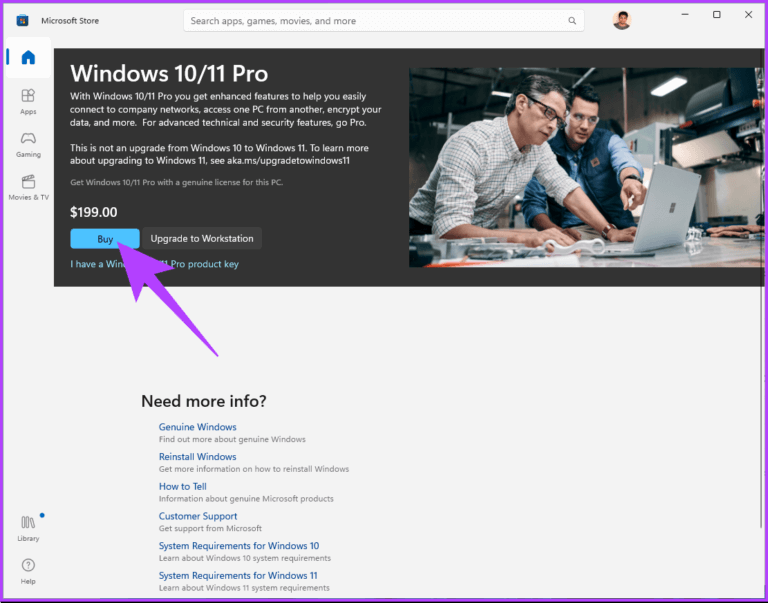This screenshot has height=603, width=768.
Task: Open the Customer Support link
Action: 198,516
